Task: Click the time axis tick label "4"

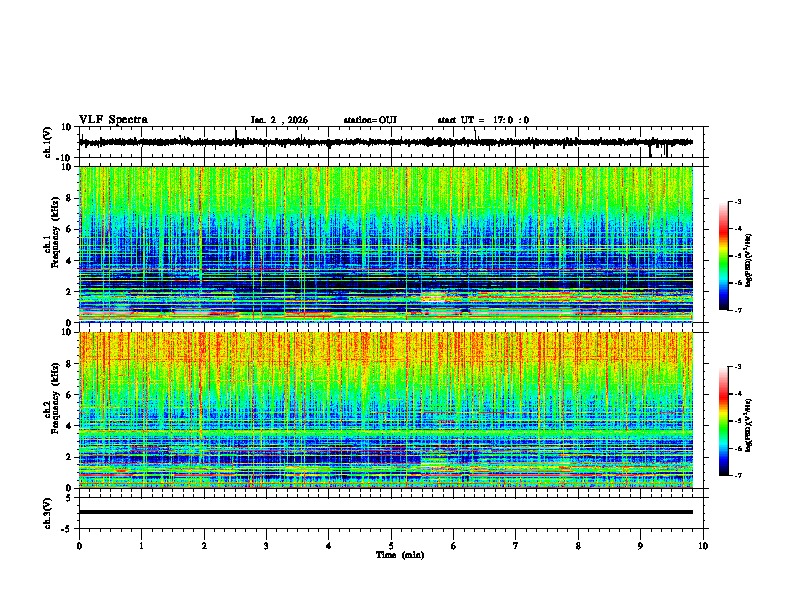Action: (329, 546)
